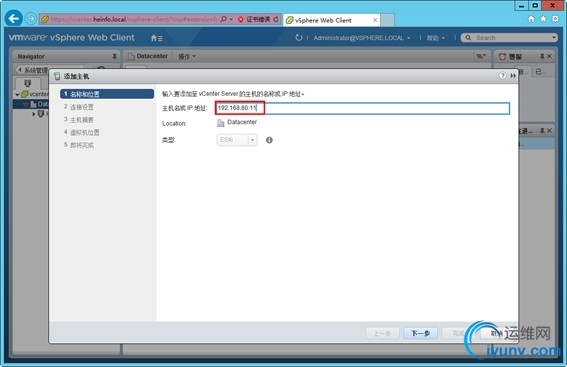Click the disabled Previous step button

coord(382,333)
